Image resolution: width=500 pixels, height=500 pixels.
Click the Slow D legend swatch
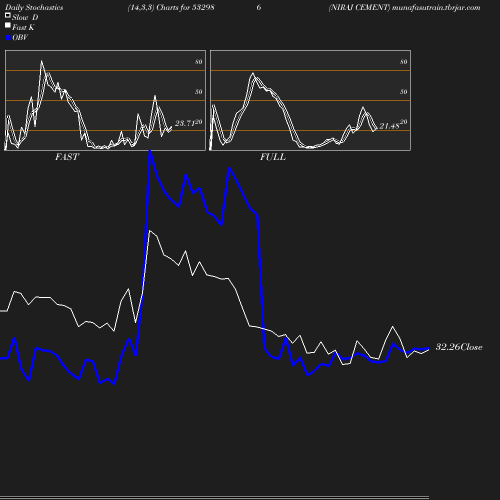click(x=8, y=15)
